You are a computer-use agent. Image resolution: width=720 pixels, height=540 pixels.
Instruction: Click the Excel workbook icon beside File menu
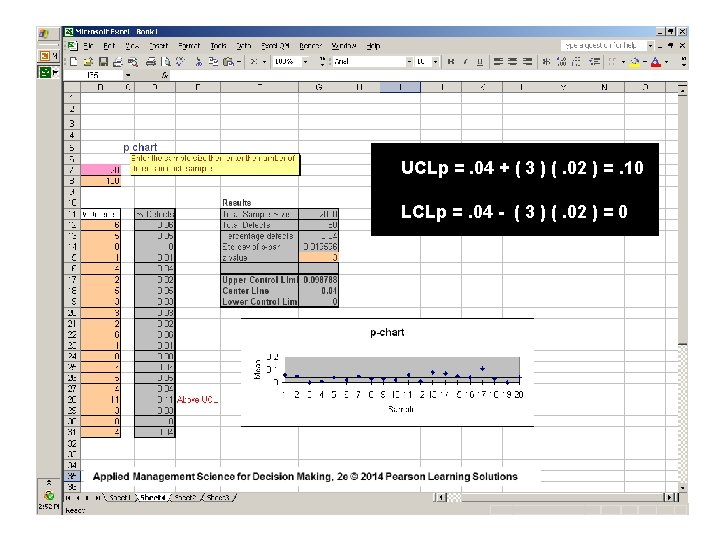72,45
